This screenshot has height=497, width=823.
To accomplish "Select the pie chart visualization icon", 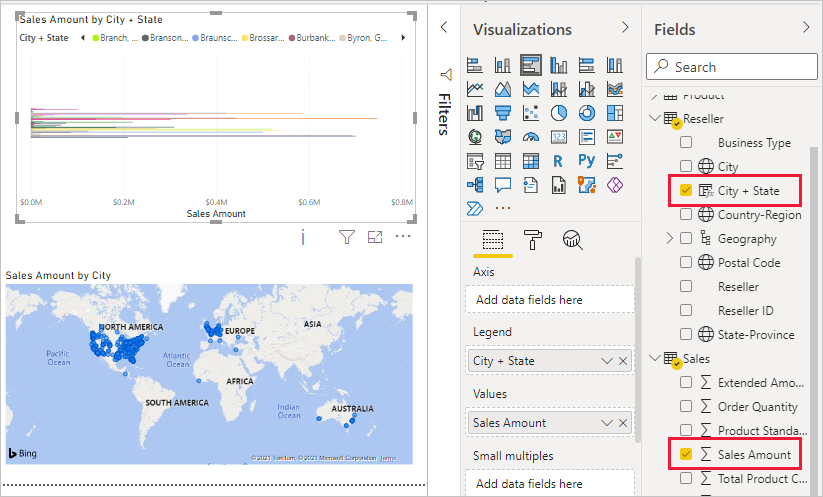I will pyautogui.click(x=558, y=113).
